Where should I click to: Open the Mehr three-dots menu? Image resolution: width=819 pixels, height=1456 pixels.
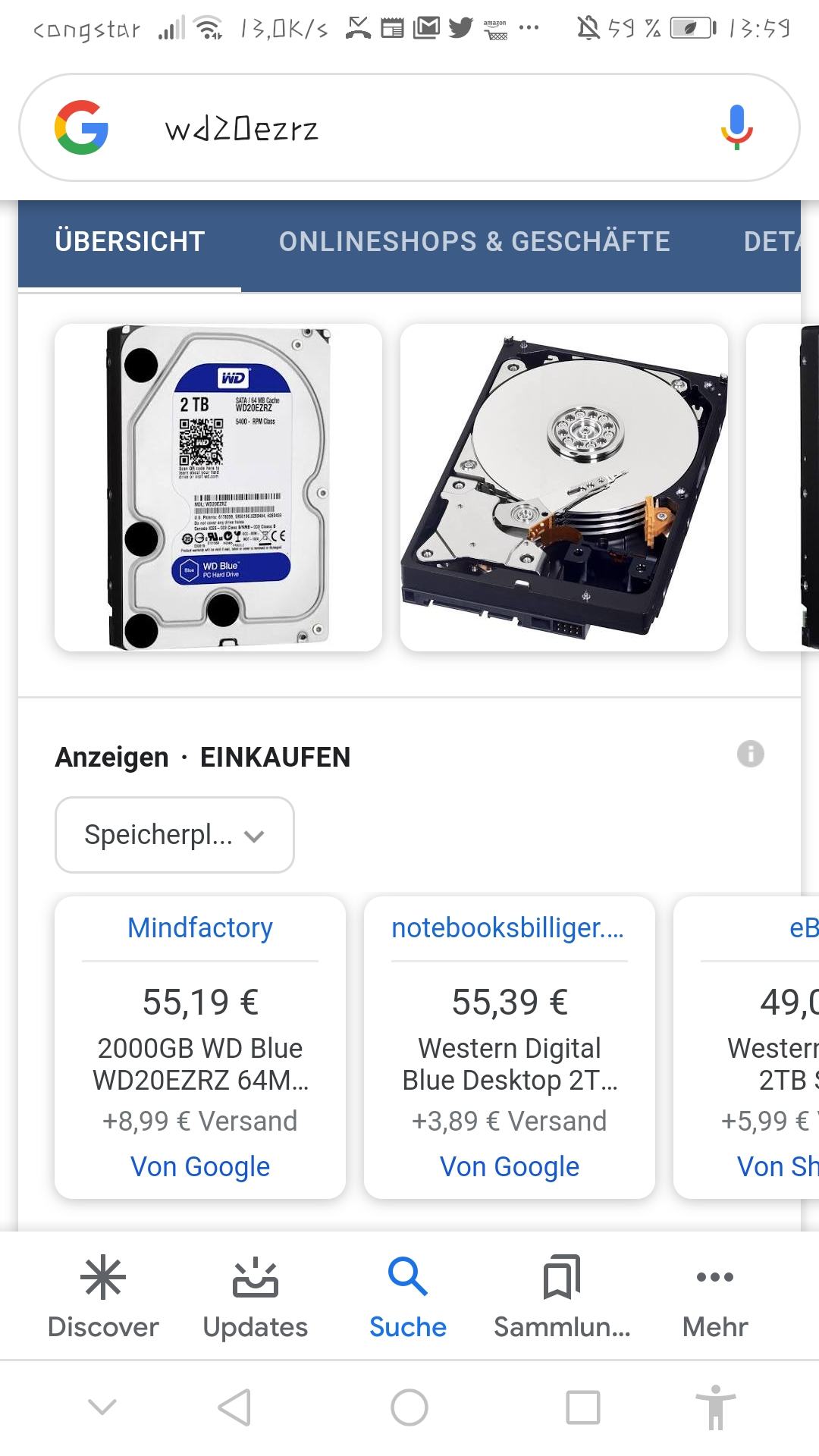pos(715,1277)
